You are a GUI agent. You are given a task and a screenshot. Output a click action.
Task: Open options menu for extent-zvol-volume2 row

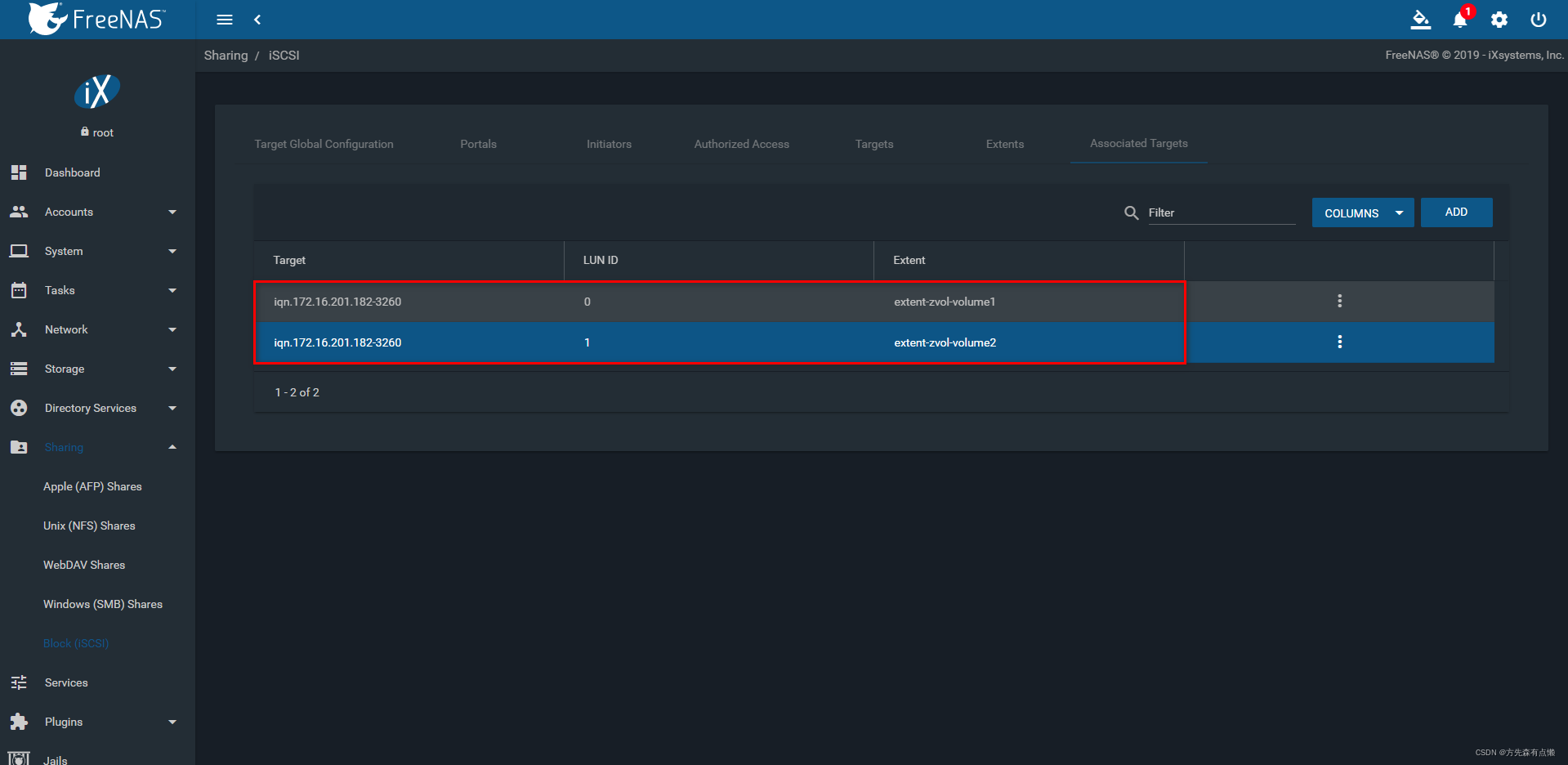[x=1339, y=342]
